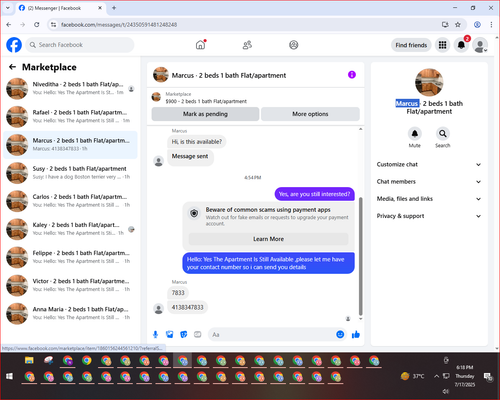Click the message input field
500x400 pixels.
pos(272,334)
